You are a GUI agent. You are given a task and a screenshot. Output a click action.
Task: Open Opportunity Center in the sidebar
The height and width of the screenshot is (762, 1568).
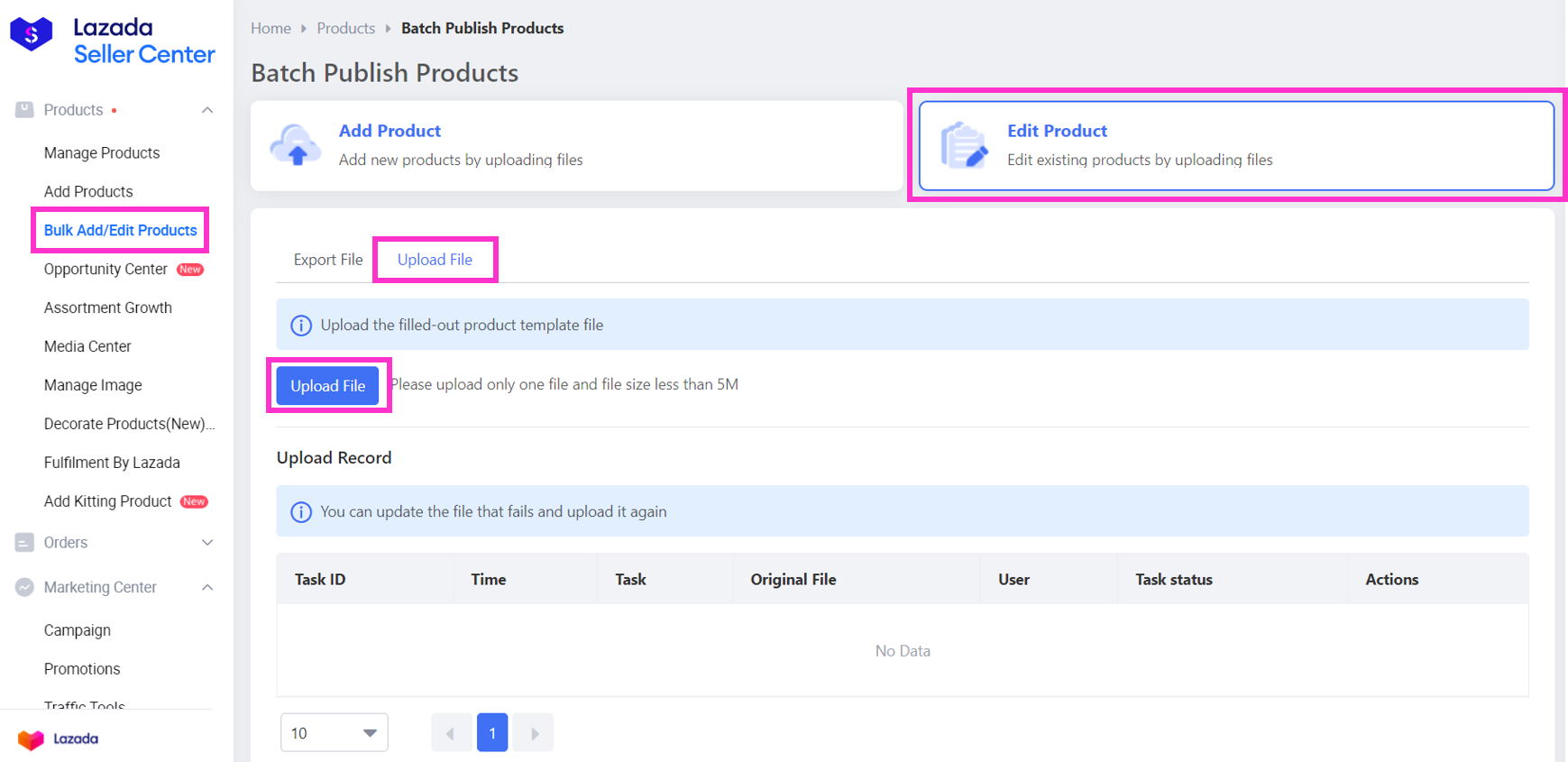click(x=105, y=270)
